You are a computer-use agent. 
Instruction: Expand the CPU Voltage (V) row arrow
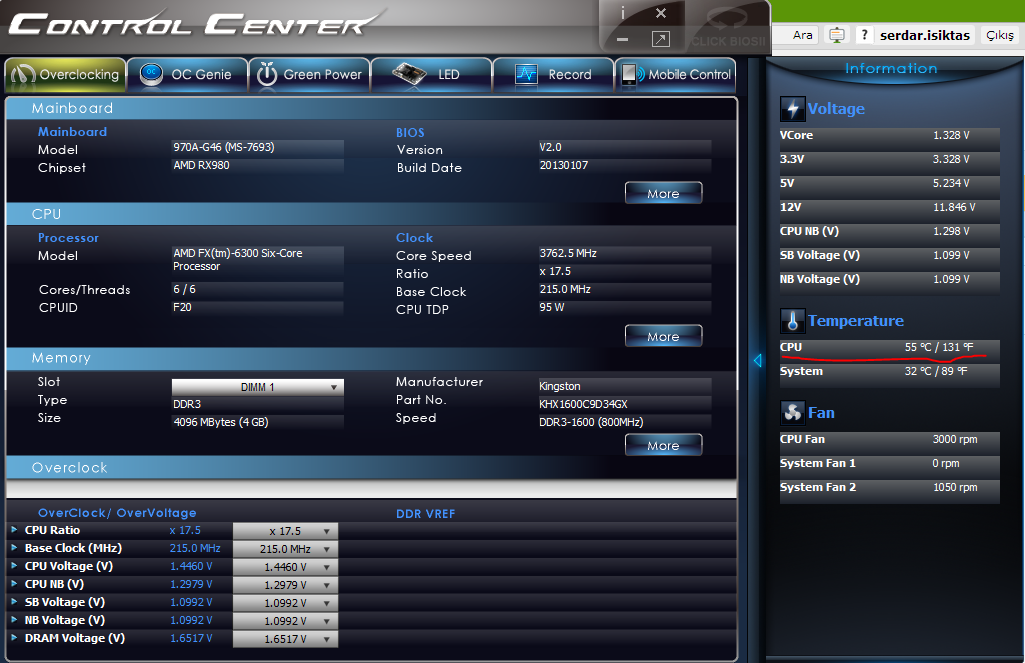(x=14, y=566)
